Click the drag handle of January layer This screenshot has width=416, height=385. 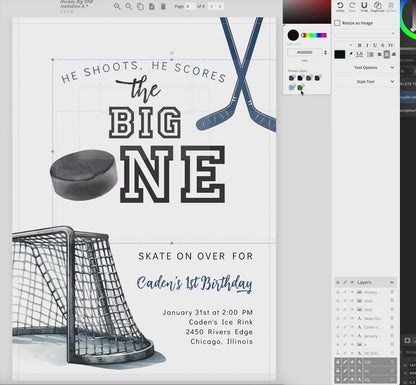click(392, 336)
